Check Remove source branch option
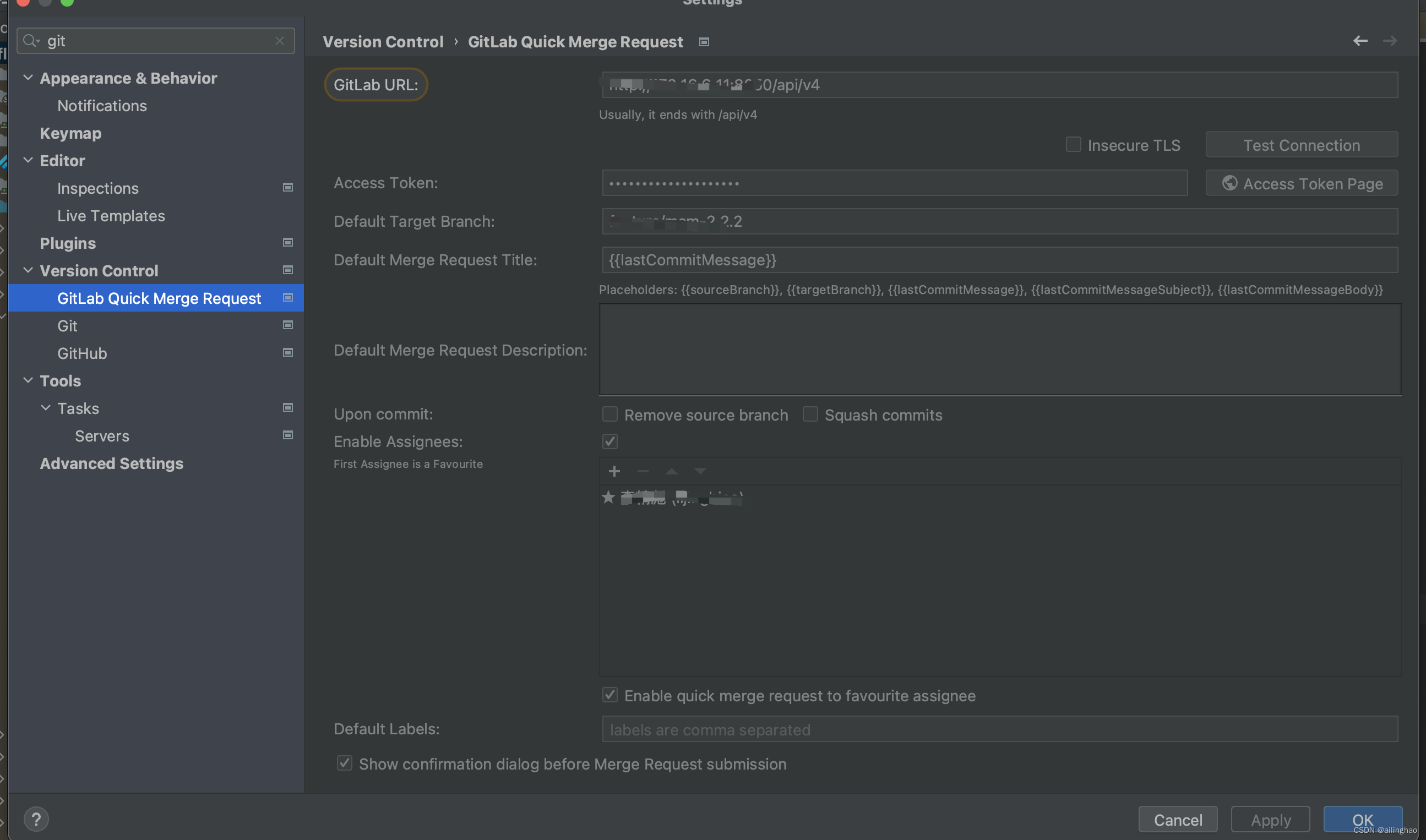The width and height of the screenshot is (1426, 840). click(609, 414)
